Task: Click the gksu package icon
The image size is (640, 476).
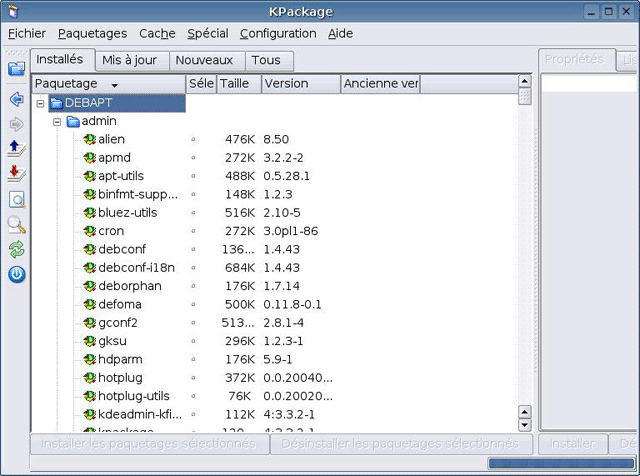Action: pyautogui.click(x=89, y=341)
